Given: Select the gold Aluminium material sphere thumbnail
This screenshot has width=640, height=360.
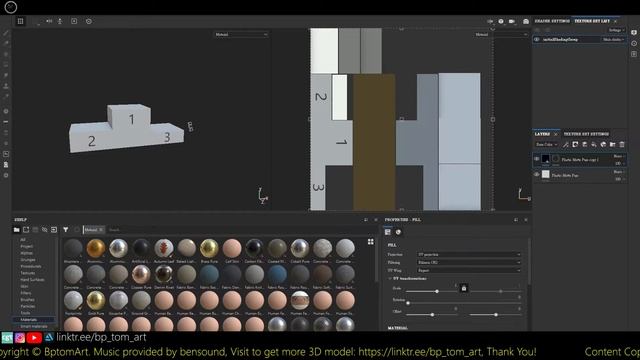Looking at the screenshot, I should [96, 248].
